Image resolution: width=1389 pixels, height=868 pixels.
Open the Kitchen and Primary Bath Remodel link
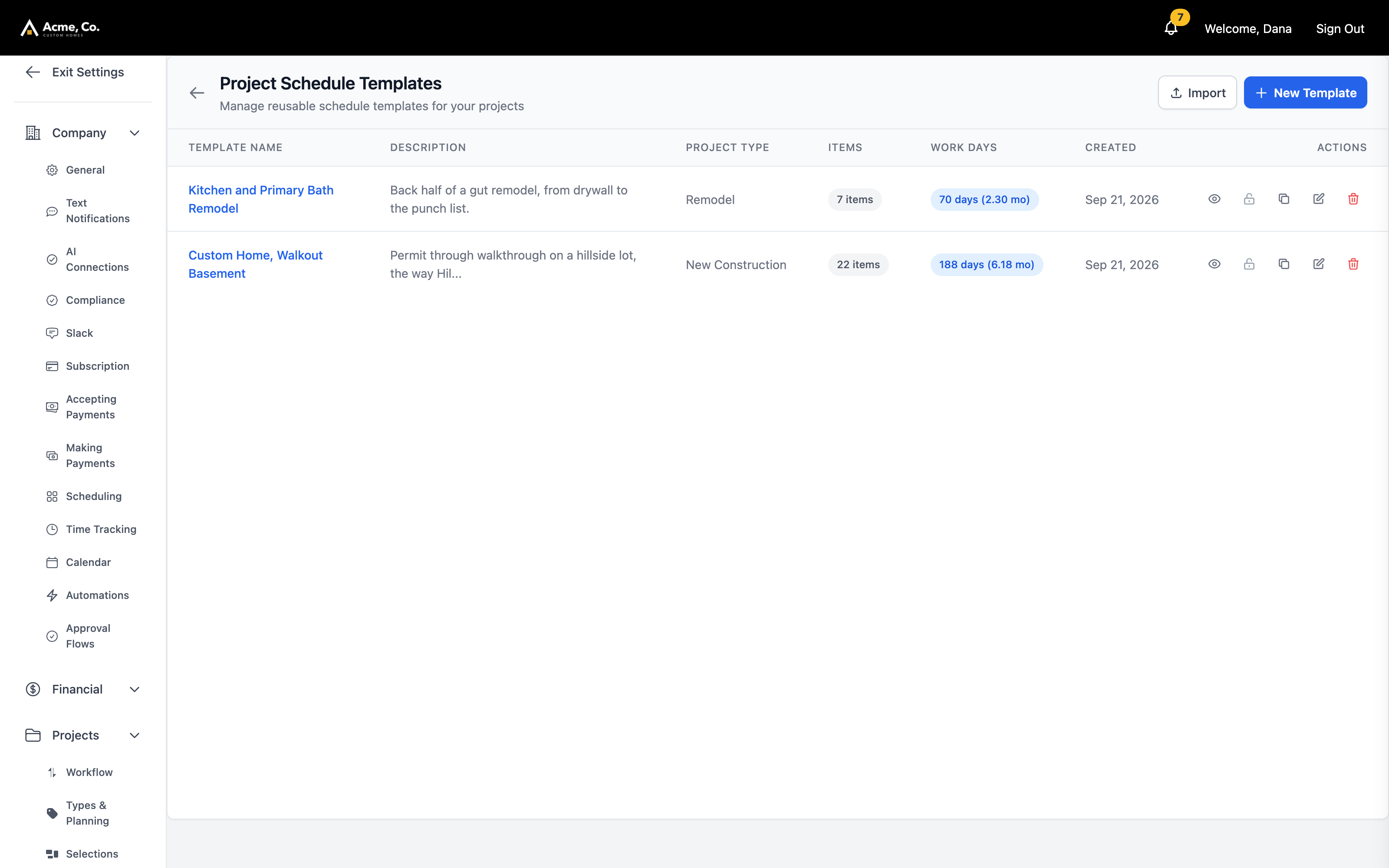point(260,199)
